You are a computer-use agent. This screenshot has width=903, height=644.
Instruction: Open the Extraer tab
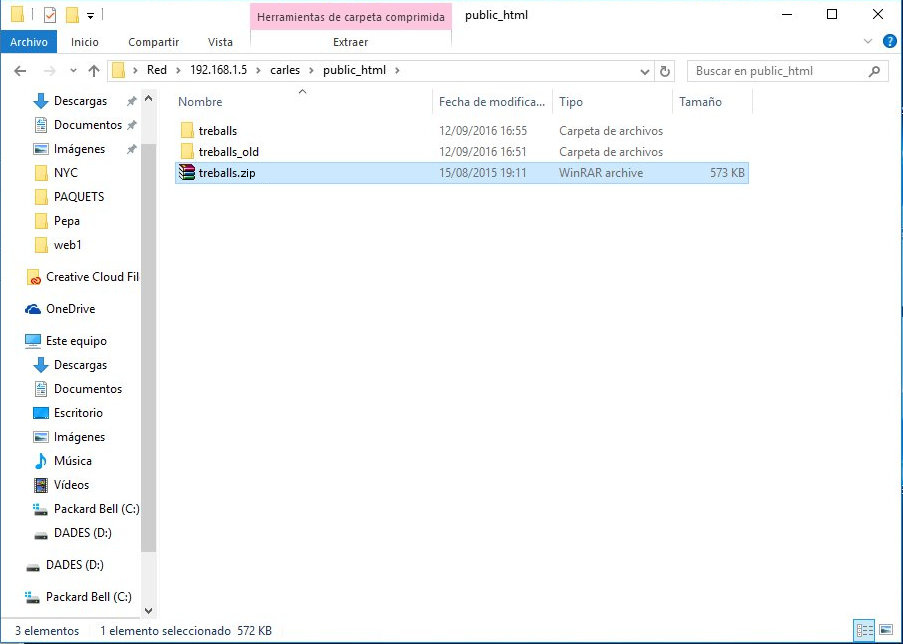click(350, 42)
